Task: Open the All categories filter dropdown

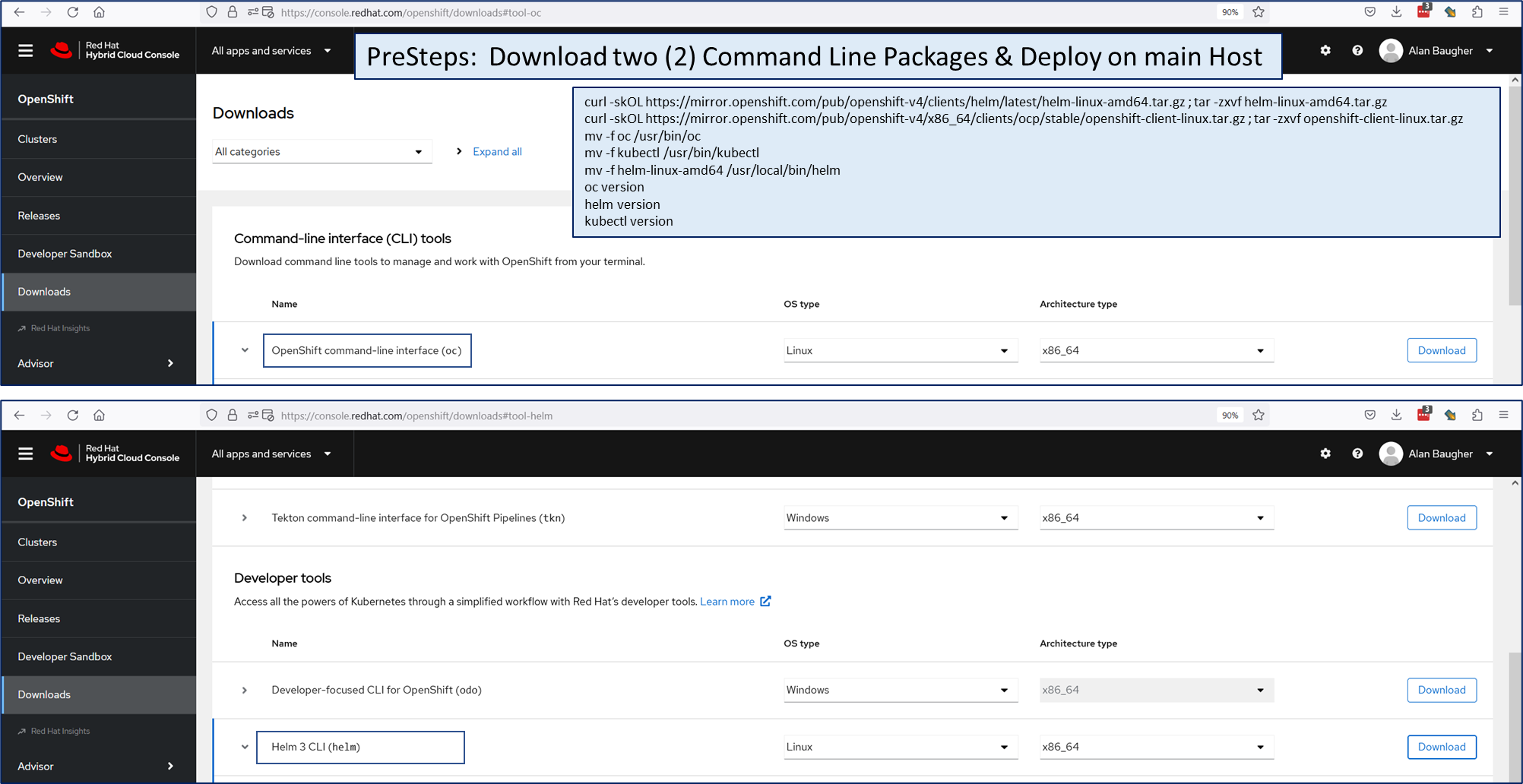Action: pos(321,152)
